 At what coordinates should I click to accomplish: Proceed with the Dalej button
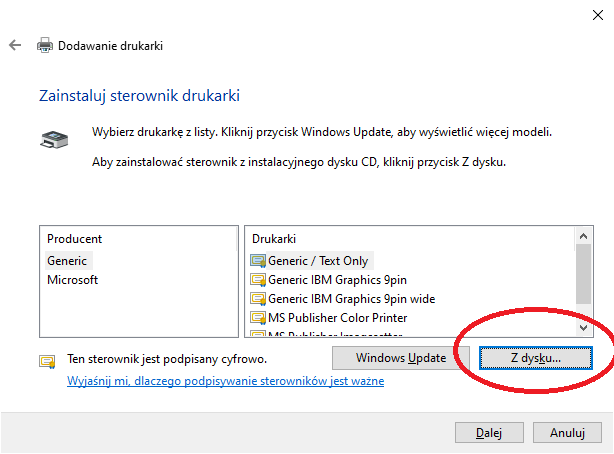pyautogui.click(x=489, y=432)
